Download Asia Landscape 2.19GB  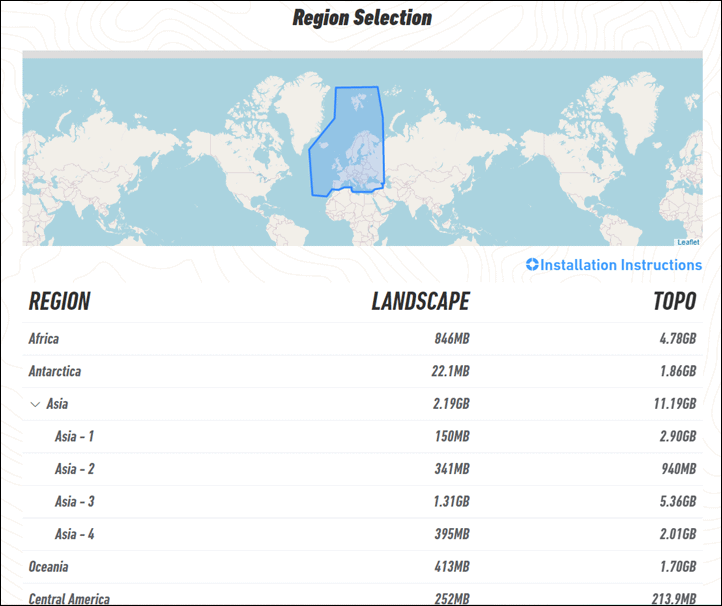451,404
